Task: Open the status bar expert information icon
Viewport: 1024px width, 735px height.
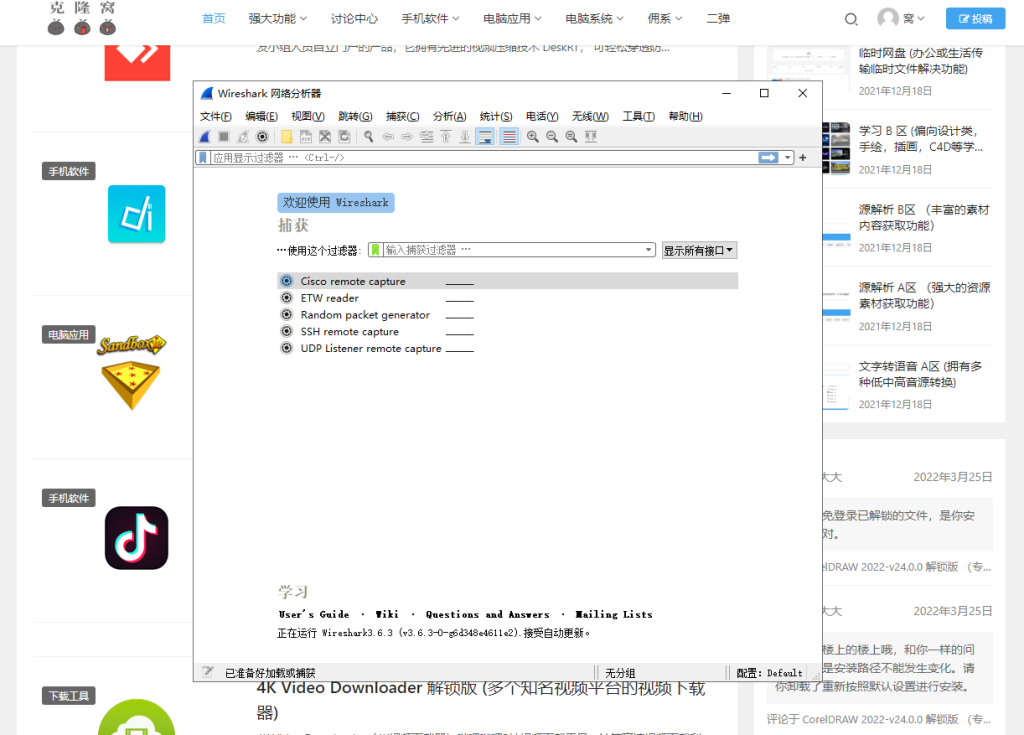Action: point(208,672)
